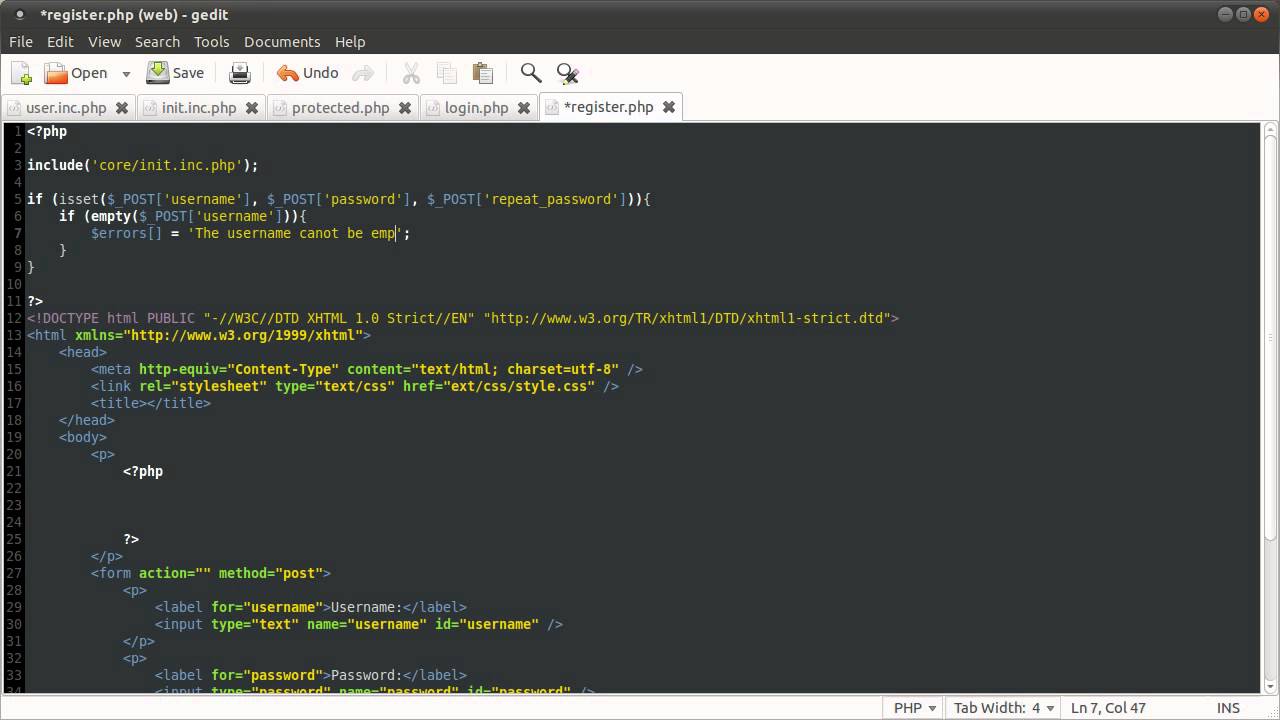Click the Print icon
Screen dimensions: 1280x720
pos(240,73)
